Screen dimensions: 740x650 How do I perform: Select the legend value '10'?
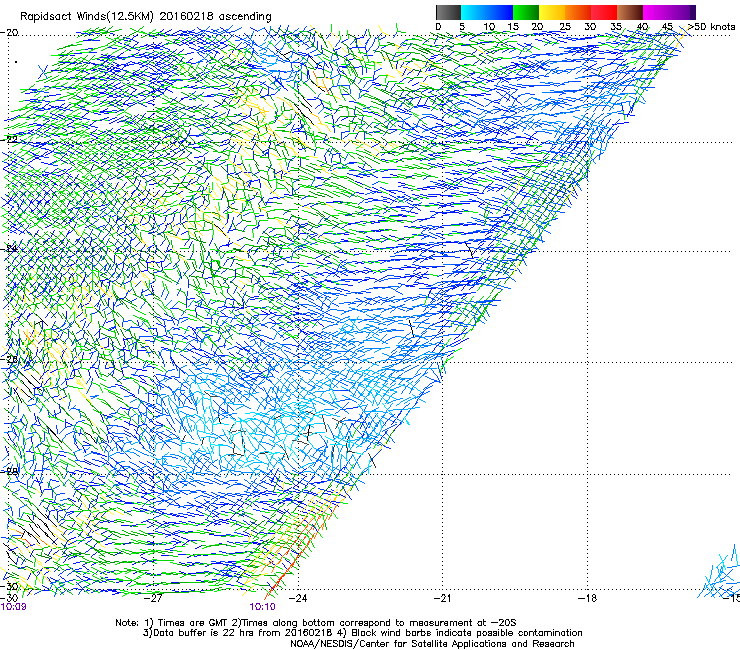(489, 26)
